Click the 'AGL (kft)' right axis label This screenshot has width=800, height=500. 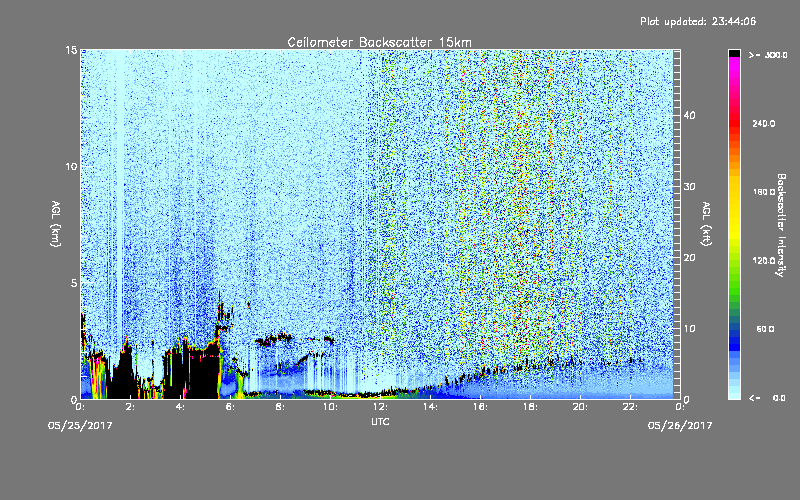coord(706,224)
